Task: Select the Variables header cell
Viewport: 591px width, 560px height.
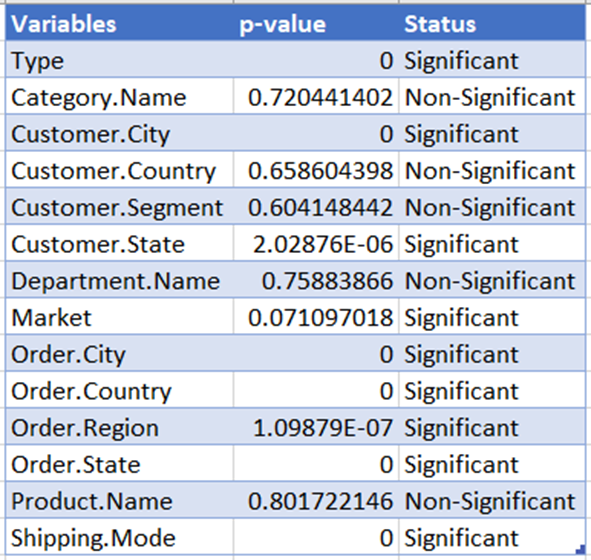Action: click(119, 23)
